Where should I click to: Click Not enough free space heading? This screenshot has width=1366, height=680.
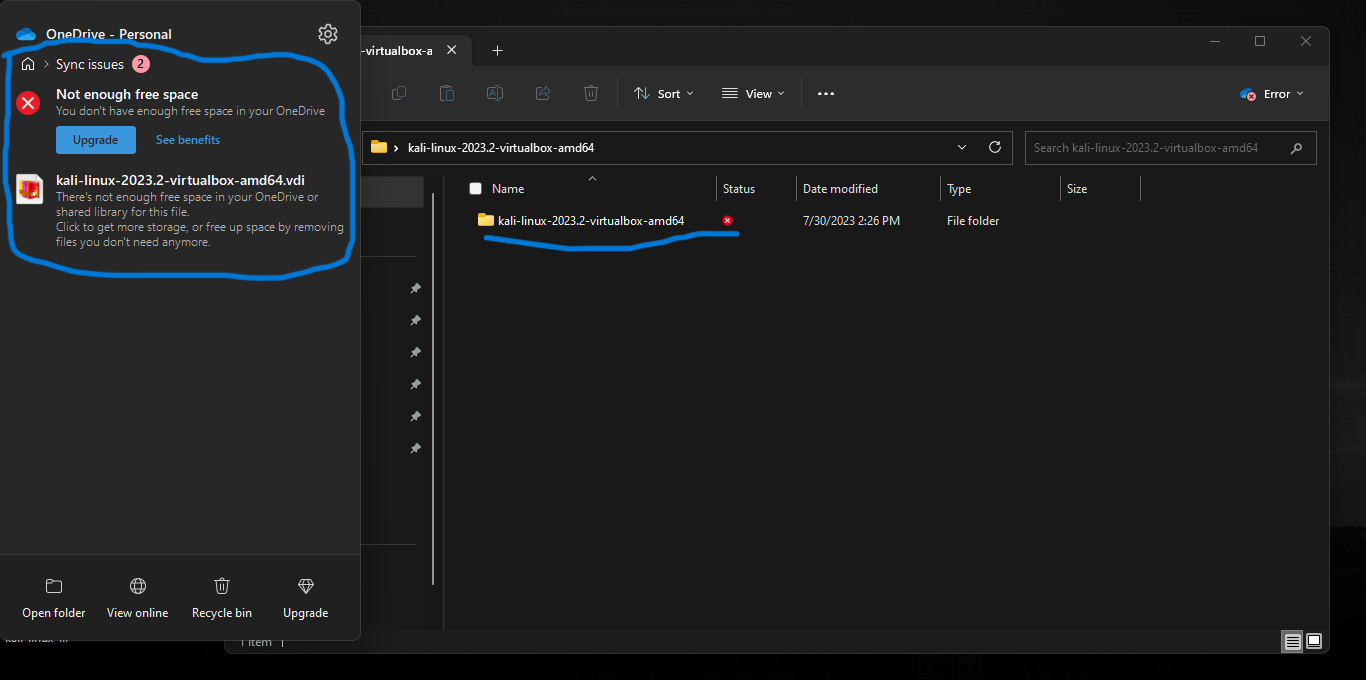pos(127,95)
